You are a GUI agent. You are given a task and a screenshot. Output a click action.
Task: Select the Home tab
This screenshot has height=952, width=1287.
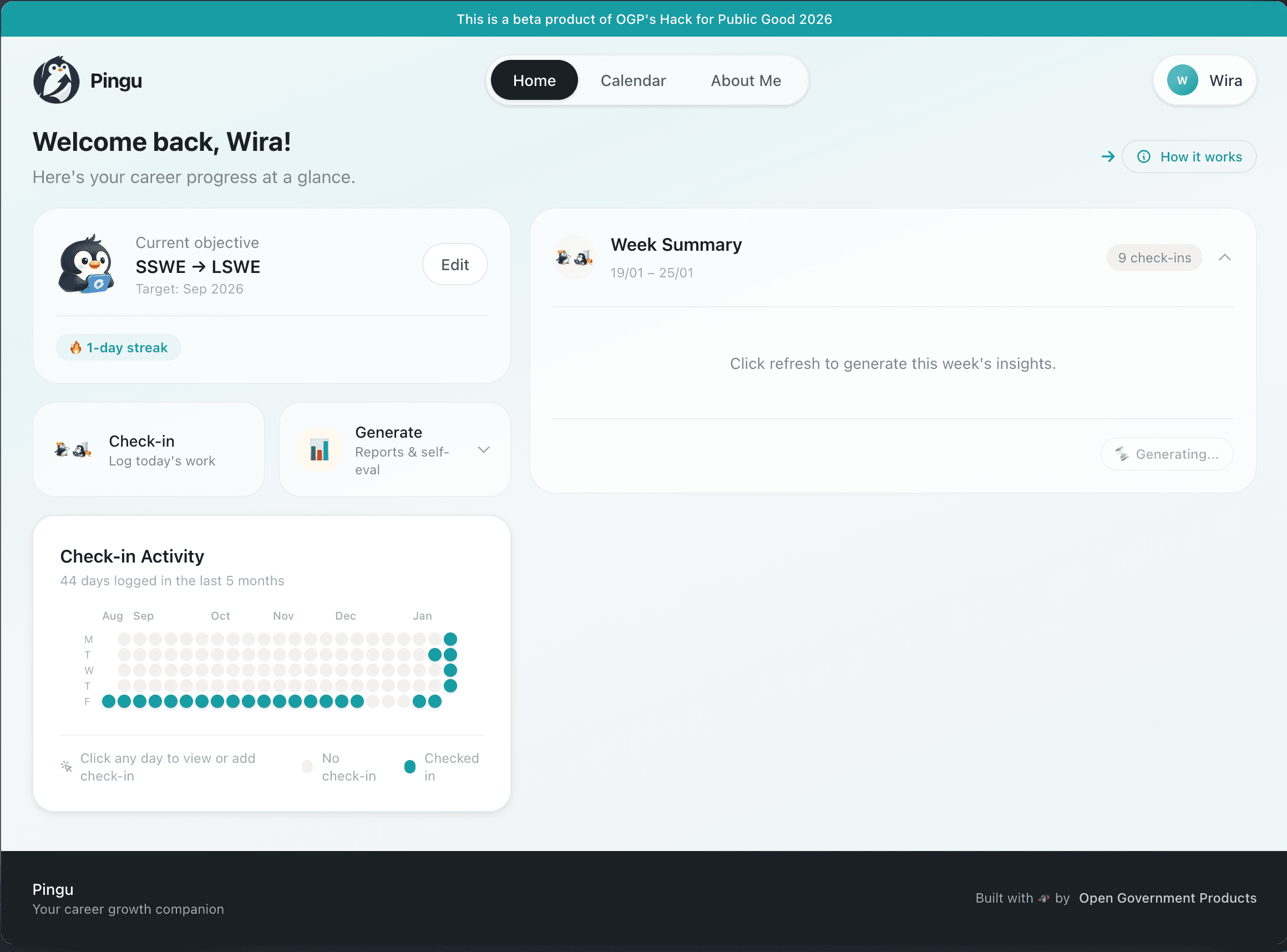[x=534, y=80]
